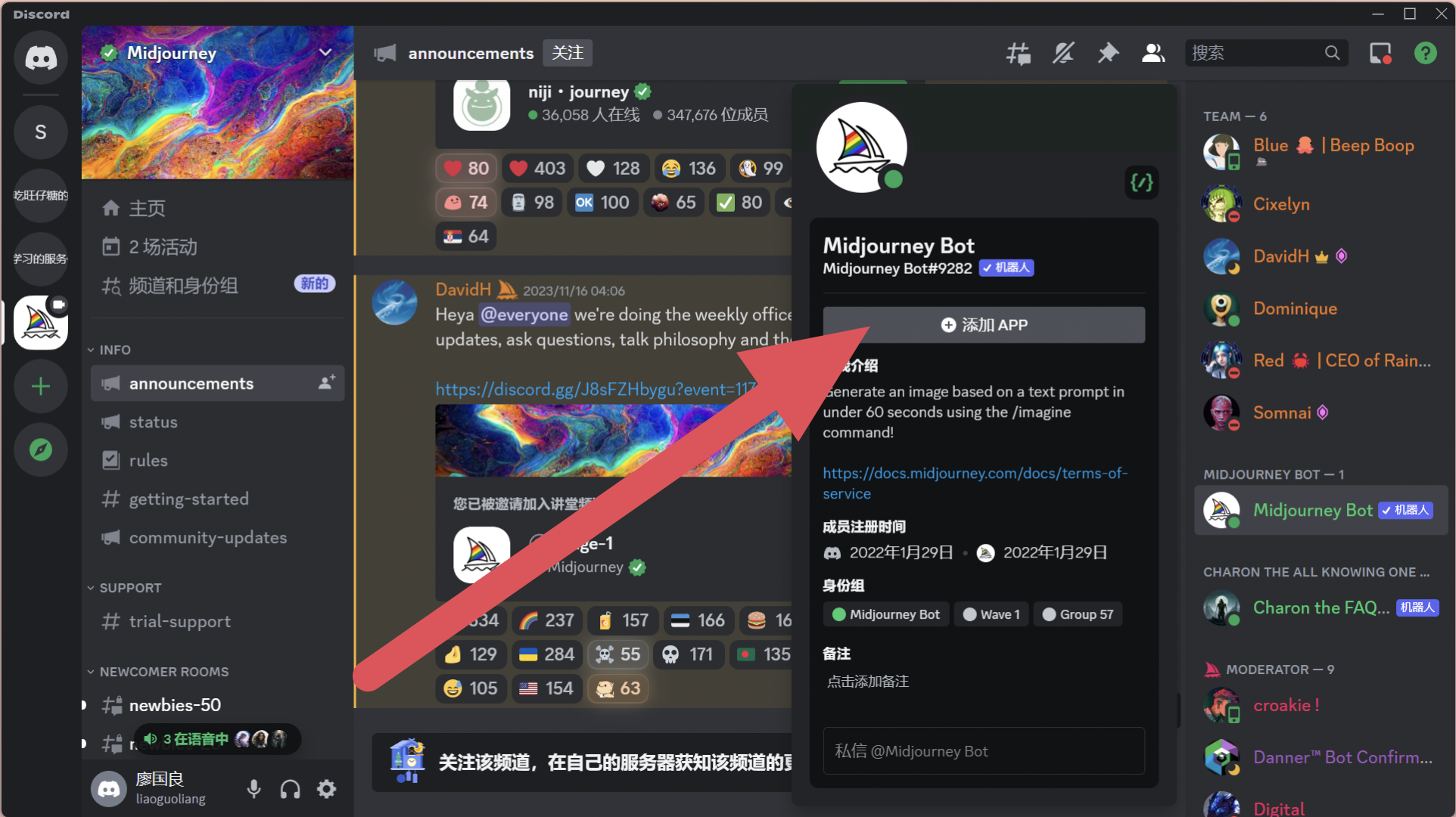Open the inbox icon
Screen dimensions: 1456x817
click(x=1380, y=53)
